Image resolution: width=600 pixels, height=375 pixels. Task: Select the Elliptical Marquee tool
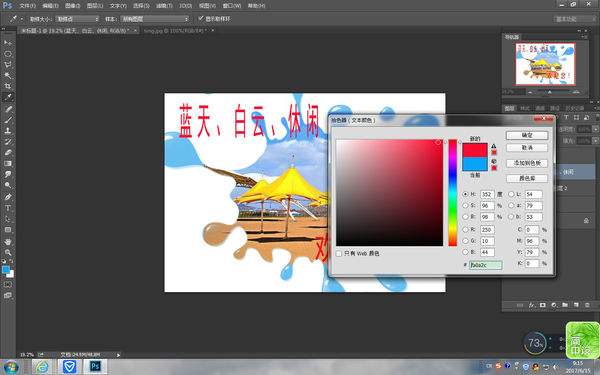tap(8, 54)
